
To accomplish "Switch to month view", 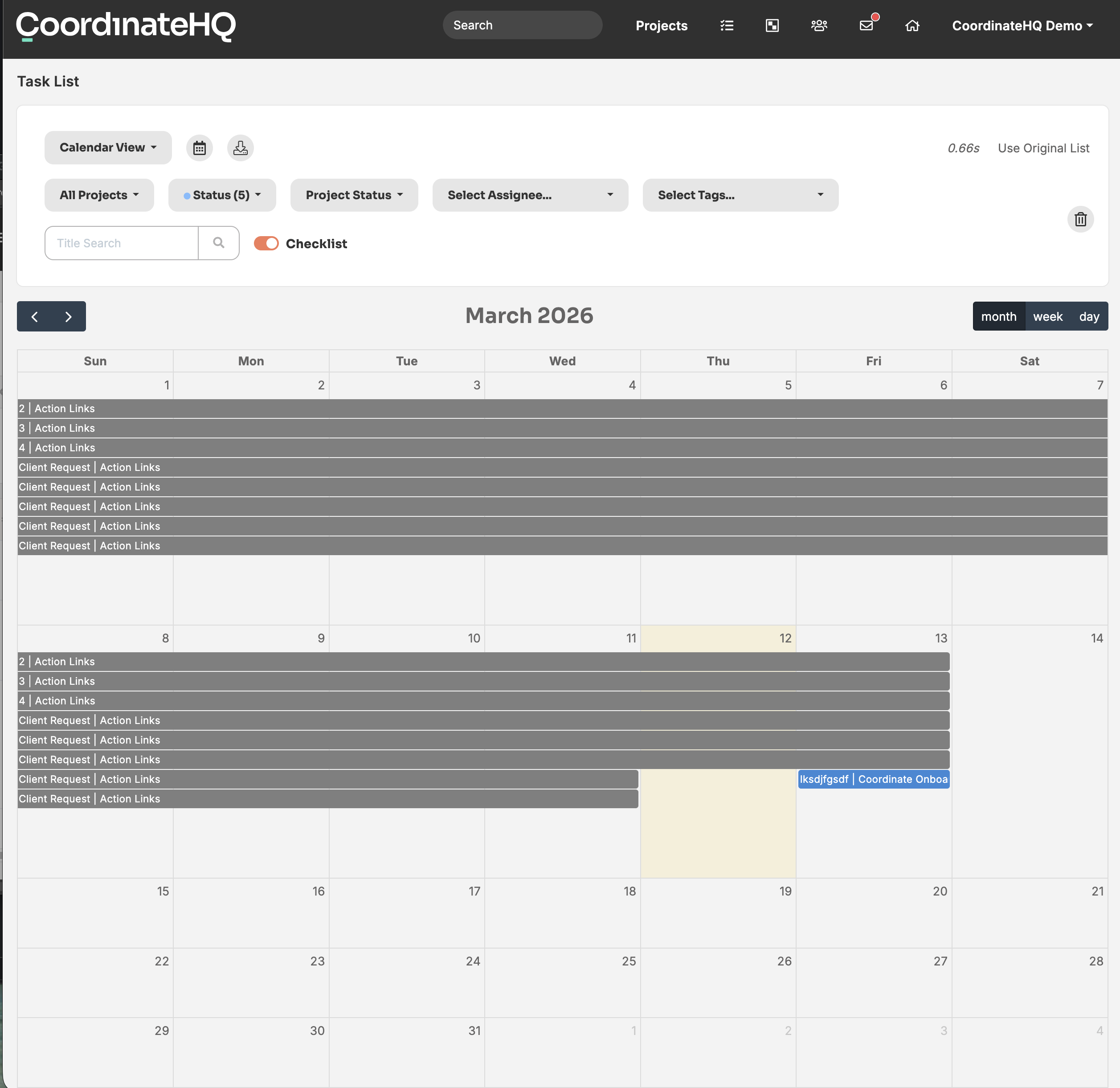I will coord(998,317).
